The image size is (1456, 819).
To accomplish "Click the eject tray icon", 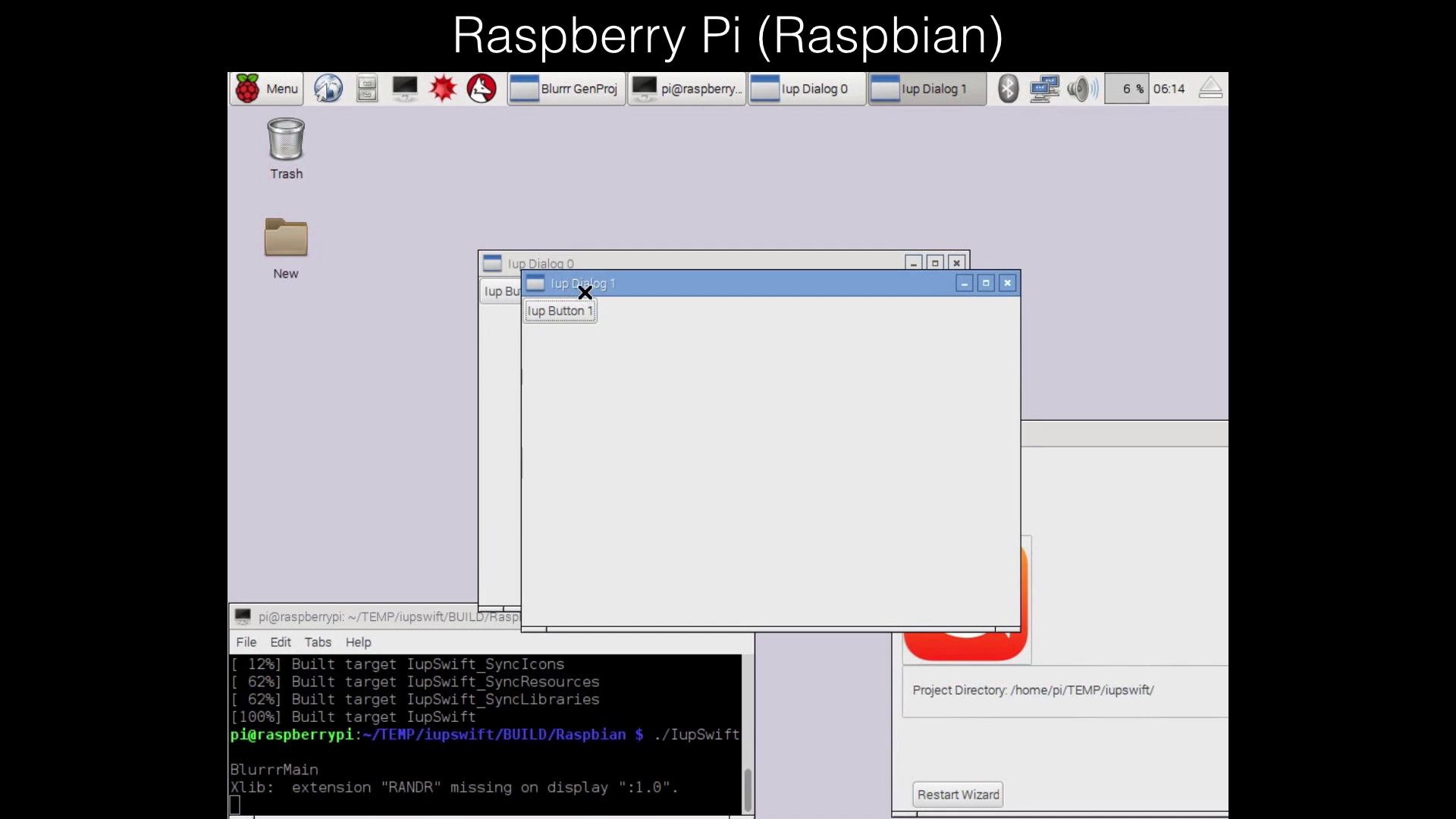I will pos(1210,89).
